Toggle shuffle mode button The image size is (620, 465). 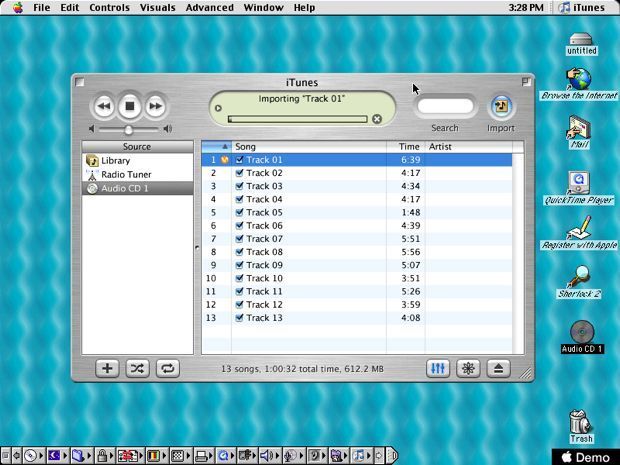137,369
